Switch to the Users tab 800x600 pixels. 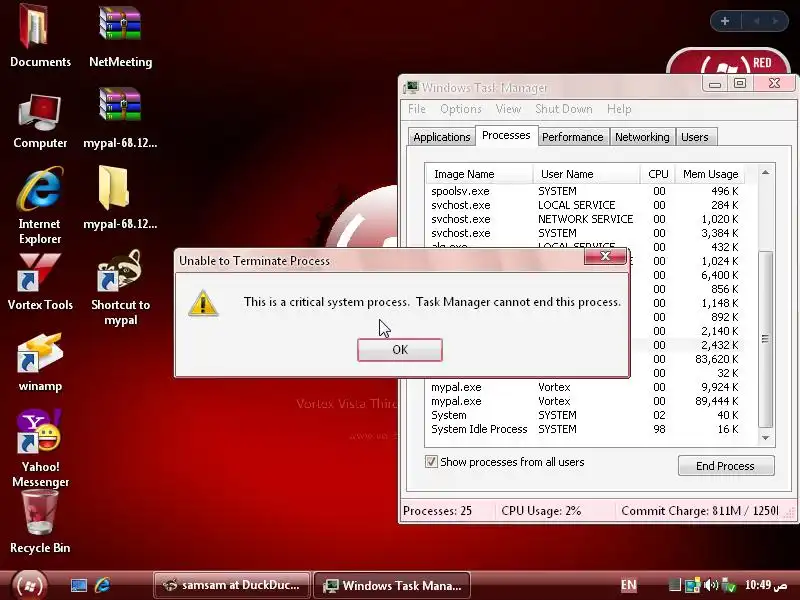pos(695,137)
